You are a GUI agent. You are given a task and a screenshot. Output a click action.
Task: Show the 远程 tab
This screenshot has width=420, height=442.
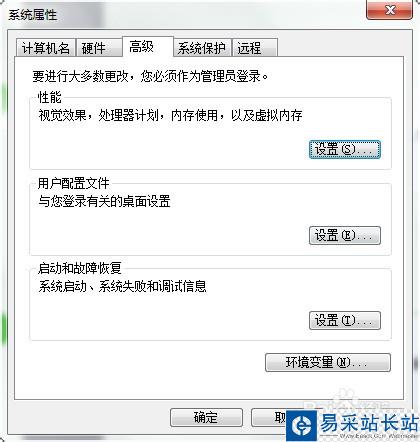pyautogui.click(x=255, y=48)
